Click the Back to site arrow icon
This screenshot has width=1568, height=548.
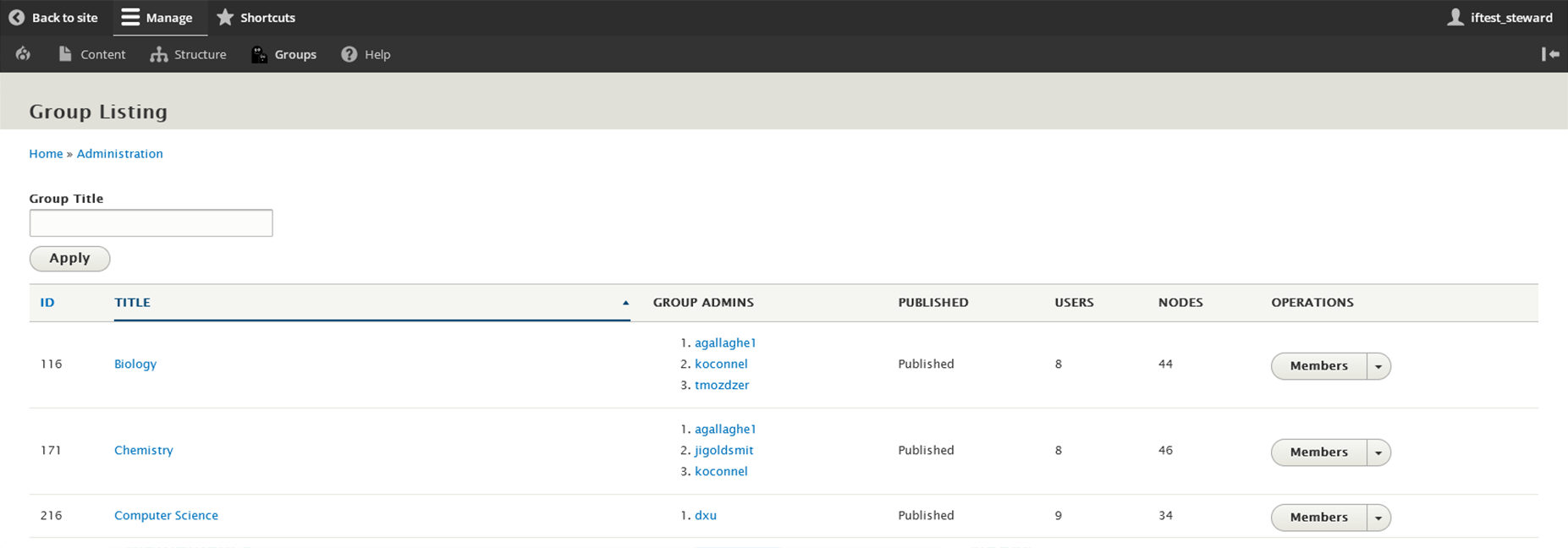pos(16,18)
